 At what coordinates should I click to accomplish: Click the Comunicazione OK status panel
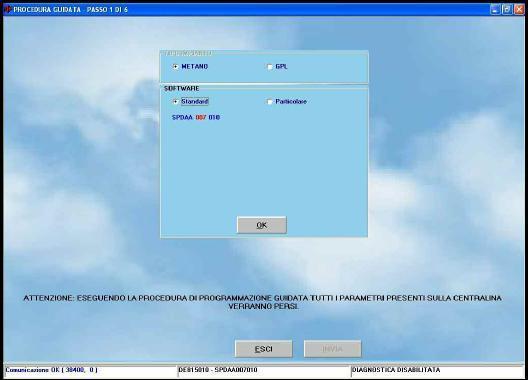90,371
